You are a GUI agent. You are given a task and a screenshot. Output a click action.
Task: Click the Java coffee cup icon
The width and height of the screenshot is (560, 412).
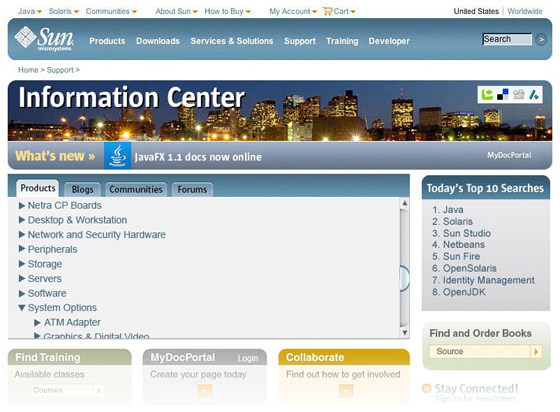point(118,156)
